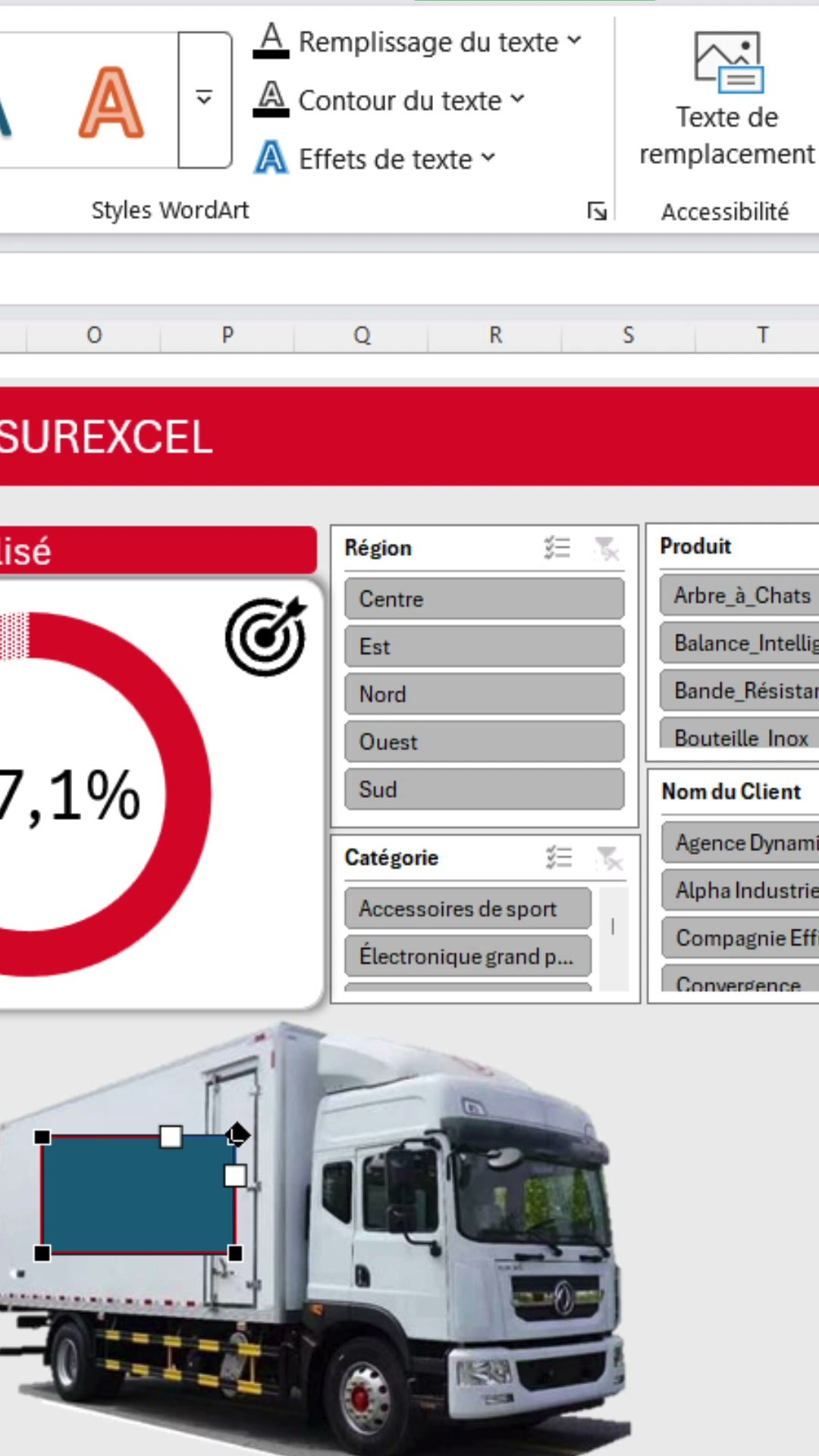Expand the WordArt styles gallery

pyautogui.click(x=205, y=99)
